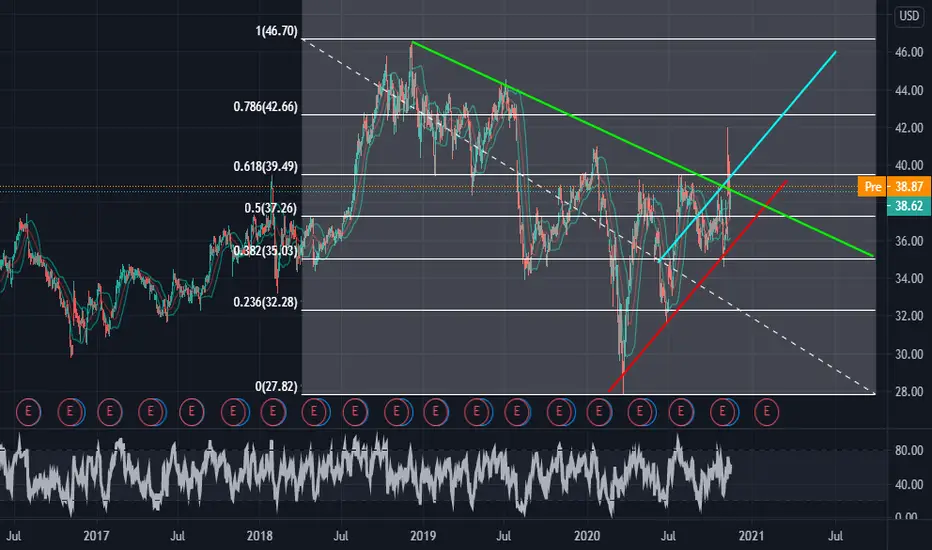
Task: Open the February 2019 earnings marker
Action: 436,411
